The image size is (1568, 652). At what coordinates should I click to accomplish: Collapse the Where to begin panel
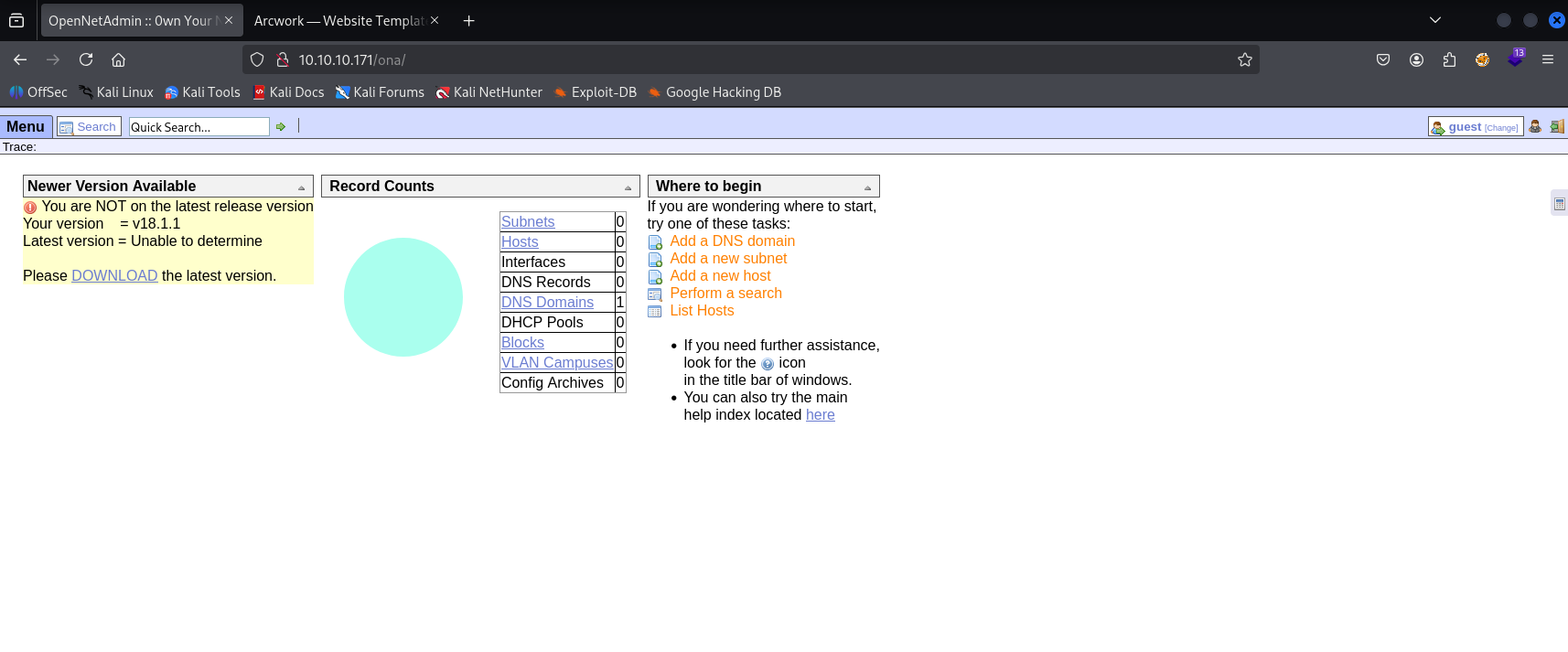point(867,187)
